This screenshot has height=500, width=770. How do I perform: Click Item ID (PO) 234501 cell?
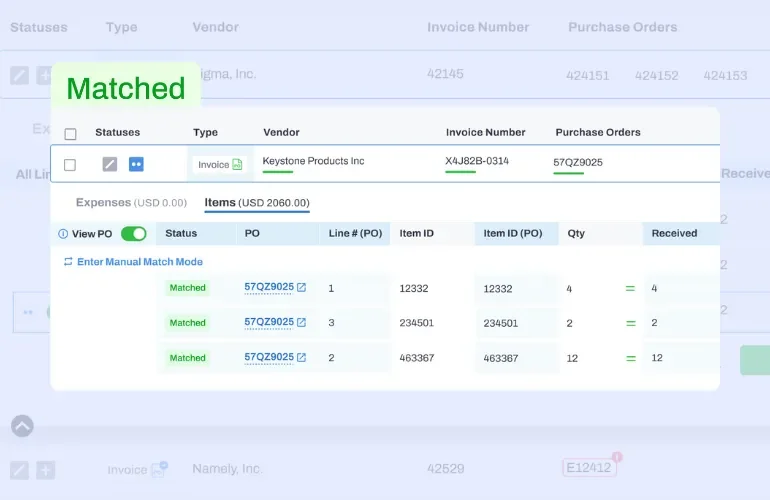coord(500,323)
